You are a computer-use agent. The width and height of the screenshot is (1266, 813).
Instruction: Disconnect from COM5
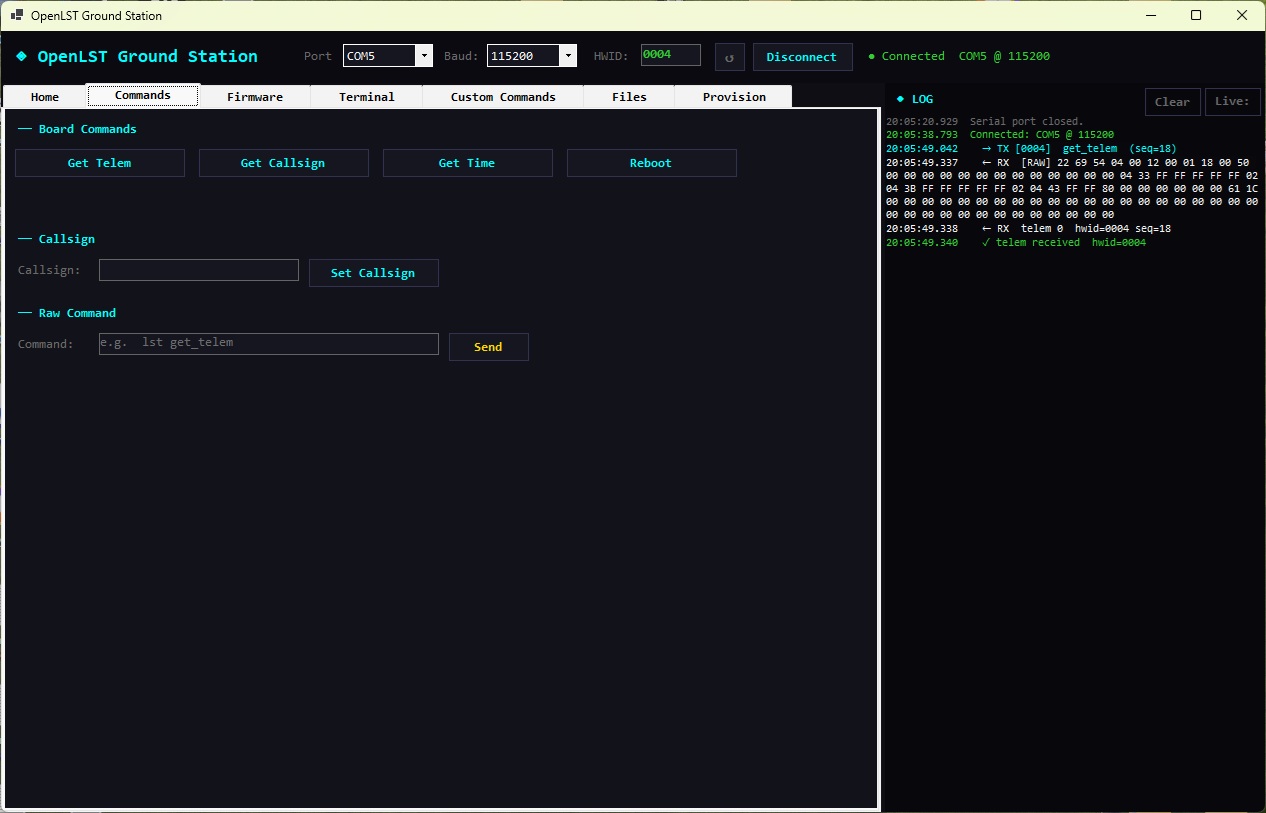pyautogui.click(x=802, y=57)
